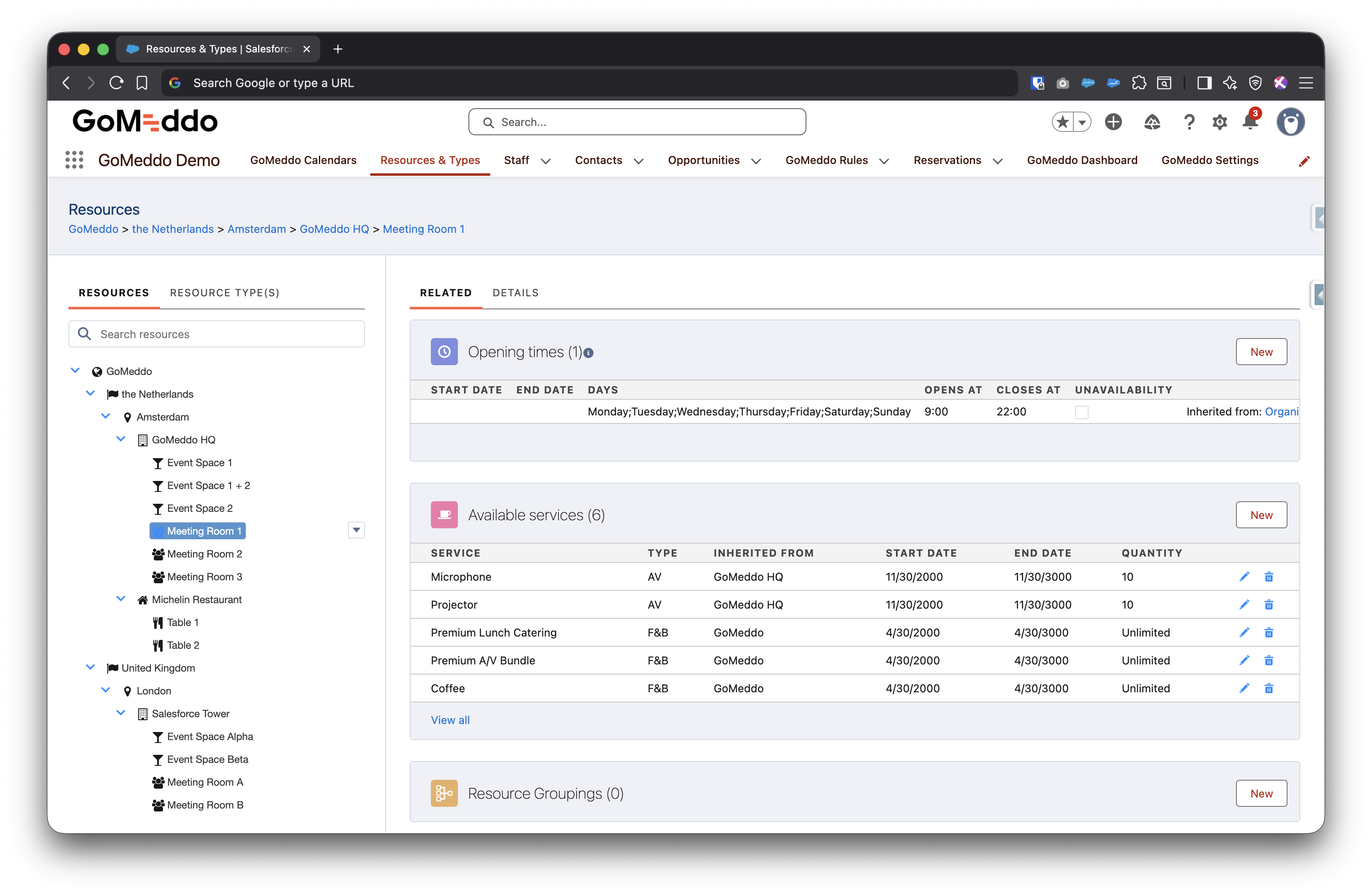This screenshot has height=896, width=1372.
Task: Click the Opening times info icon
Action: [588, 353]
